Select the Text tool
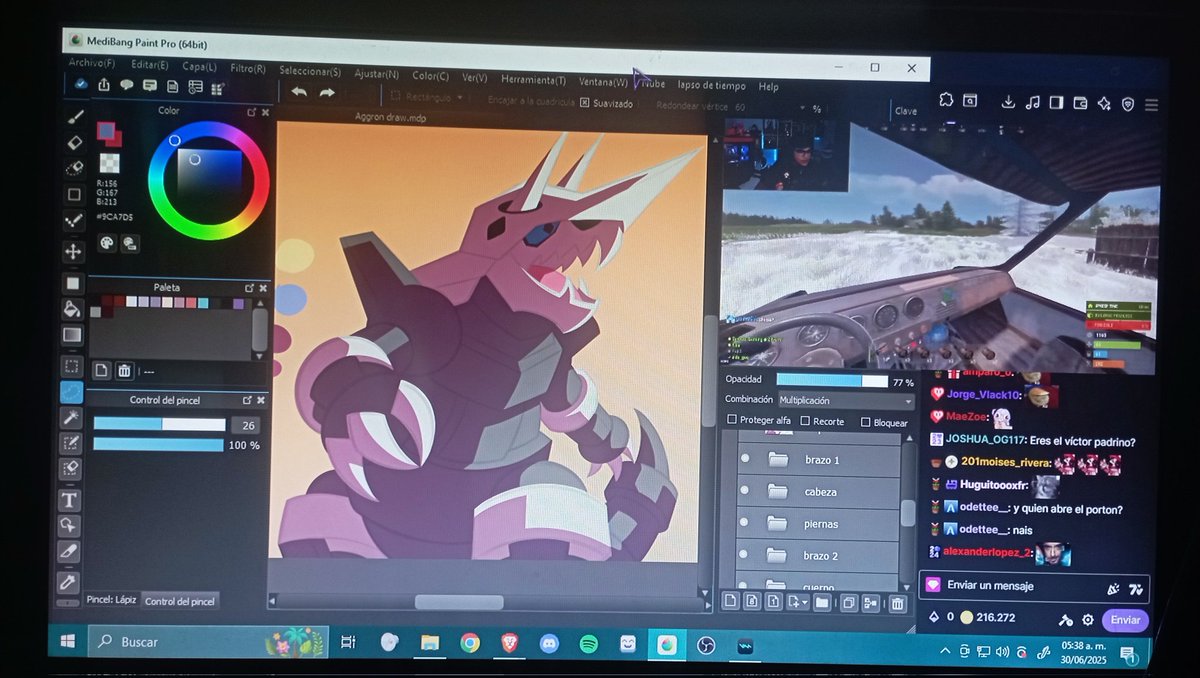 (x=70, y=499)
